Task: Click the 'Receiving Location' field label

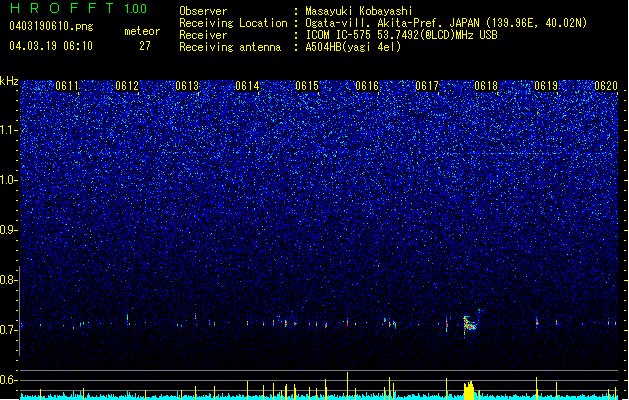Action: click(233, 23)
